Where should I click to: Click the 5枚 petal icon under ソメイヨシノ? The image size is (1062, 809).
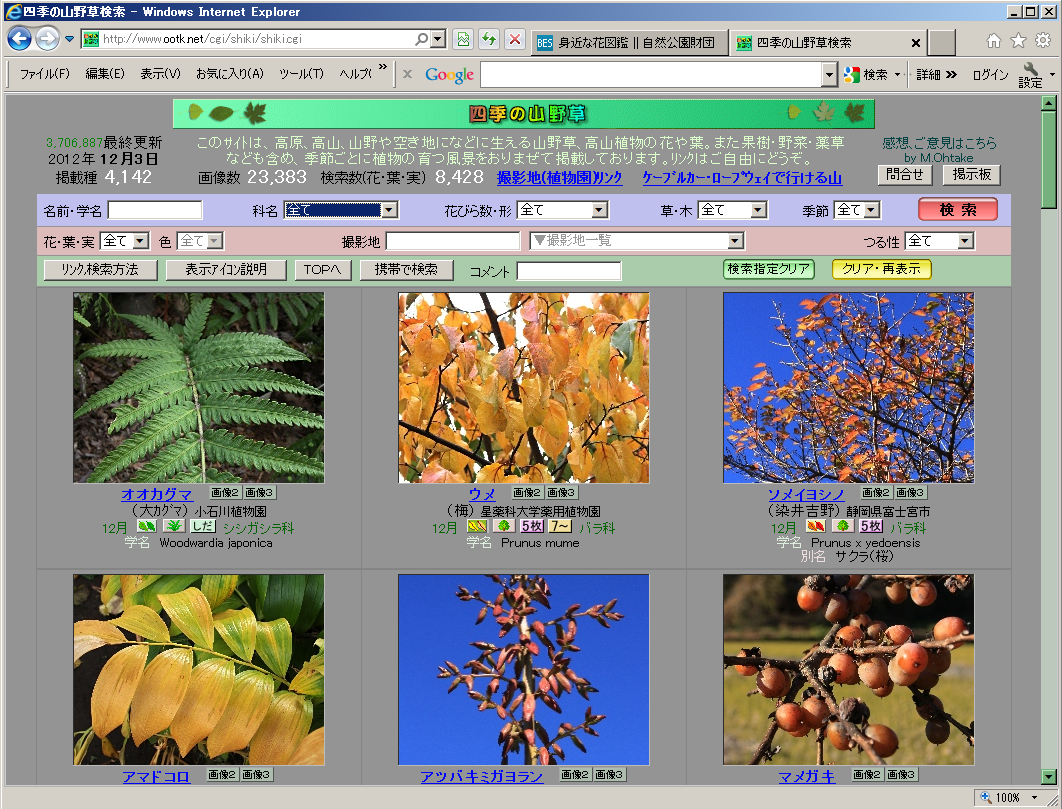(871, 526)
